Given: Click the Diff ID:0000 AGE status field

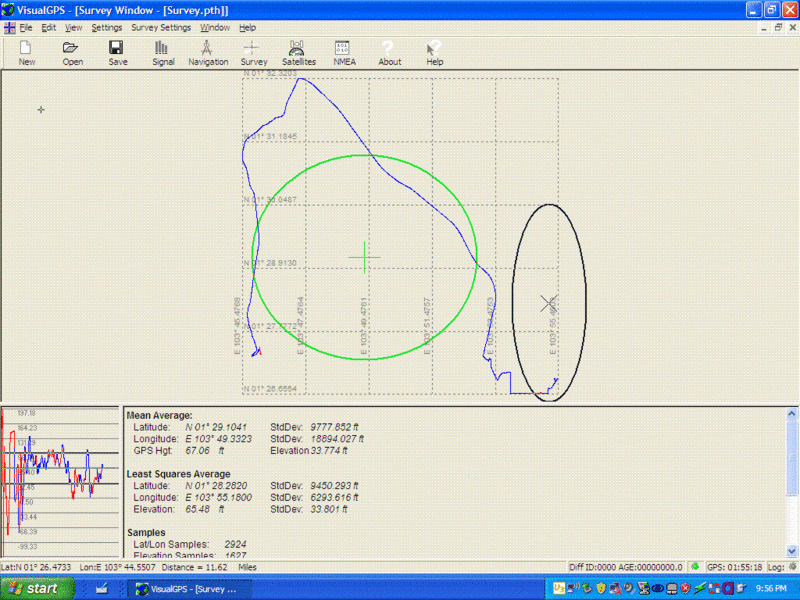Looking at the screenshot, I should (x=626, y=567).
